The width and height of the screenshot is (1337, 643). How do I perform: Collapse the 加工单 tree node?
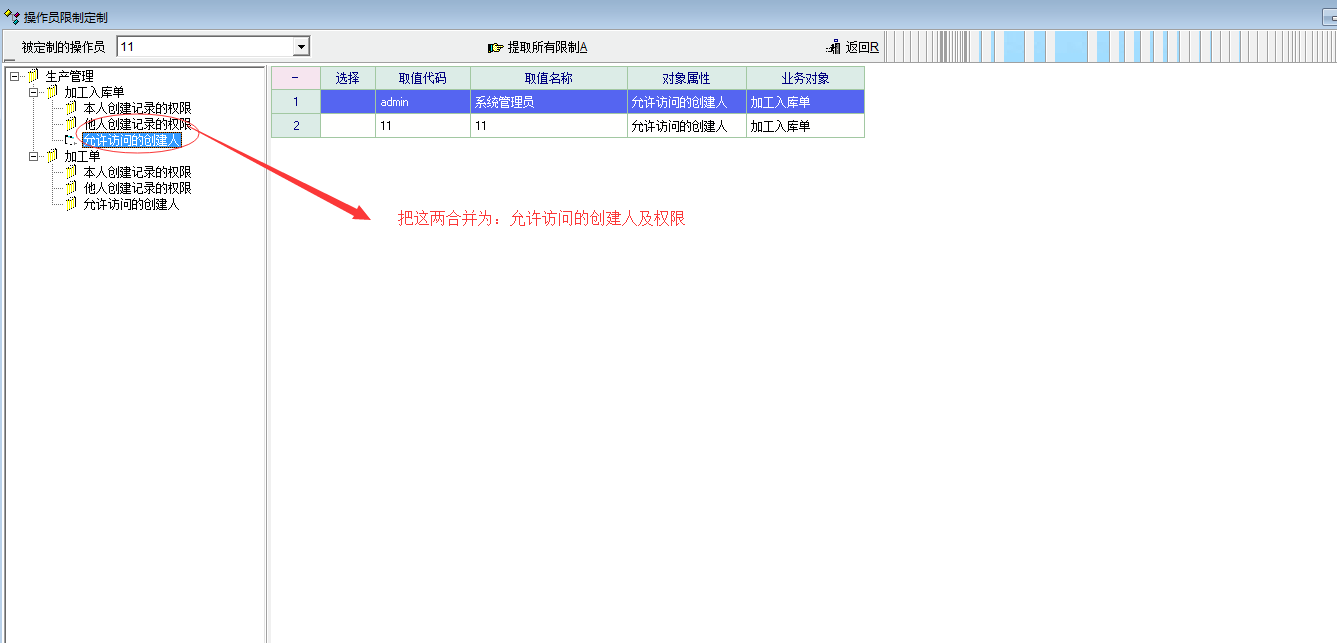click(x=33, y=156)
